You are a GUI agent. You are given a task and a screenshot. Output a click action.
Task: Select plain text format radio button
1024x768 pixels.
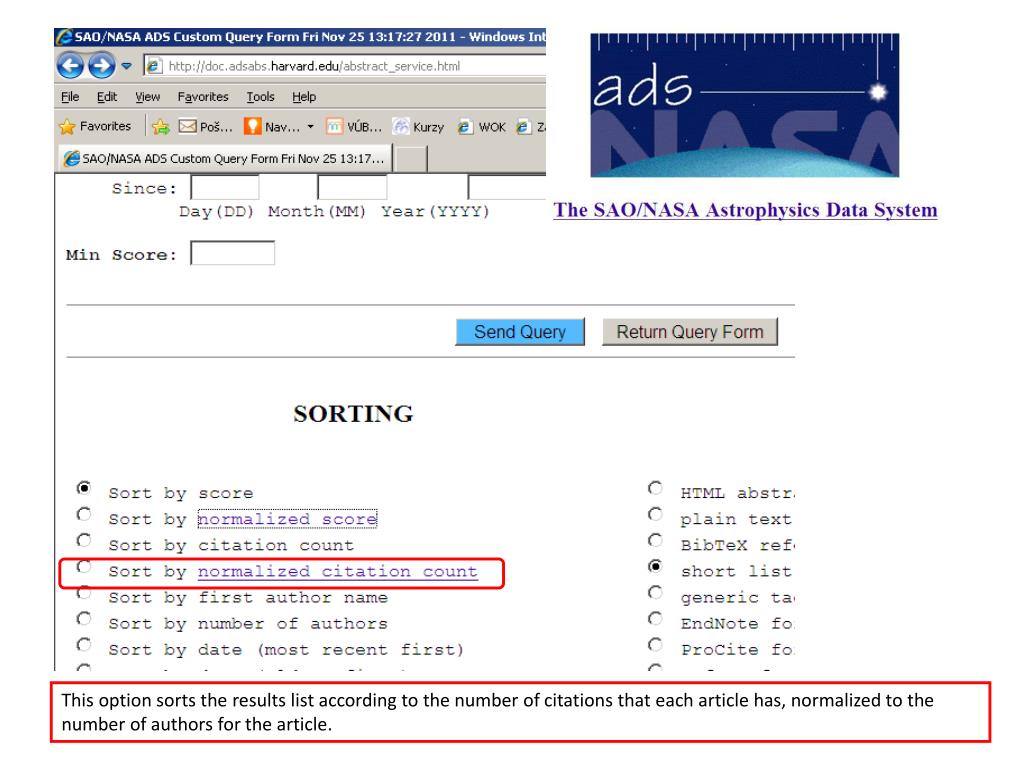(655, 514)
